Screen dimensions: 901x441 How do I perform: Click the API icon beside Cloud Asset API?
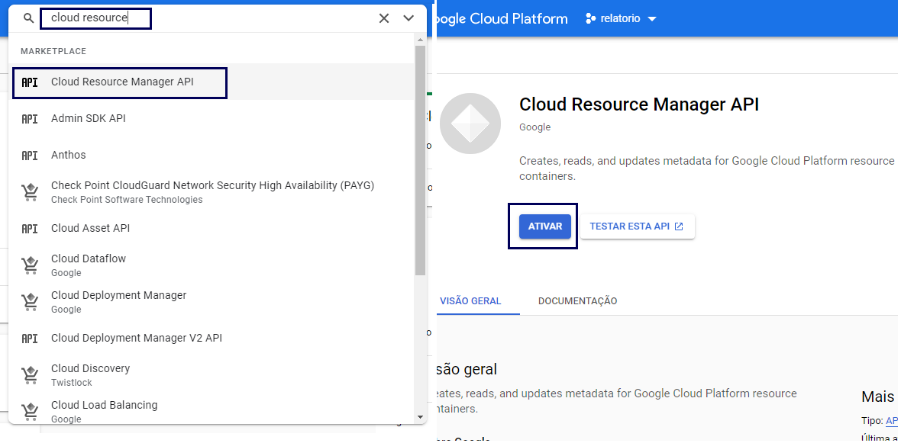29,229
